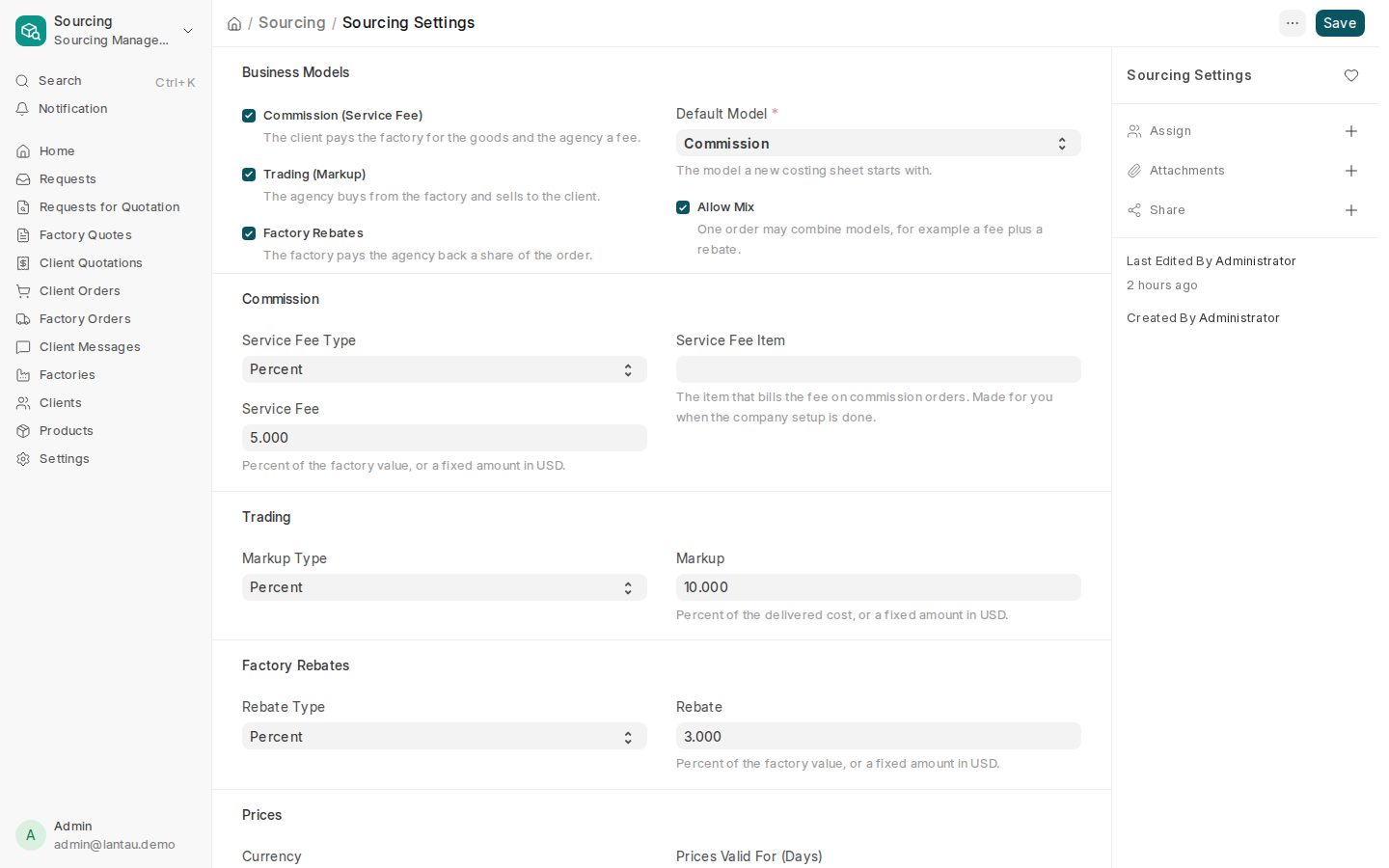Click the Notification bell icon

pyautogui.click(x=22, y=109)
